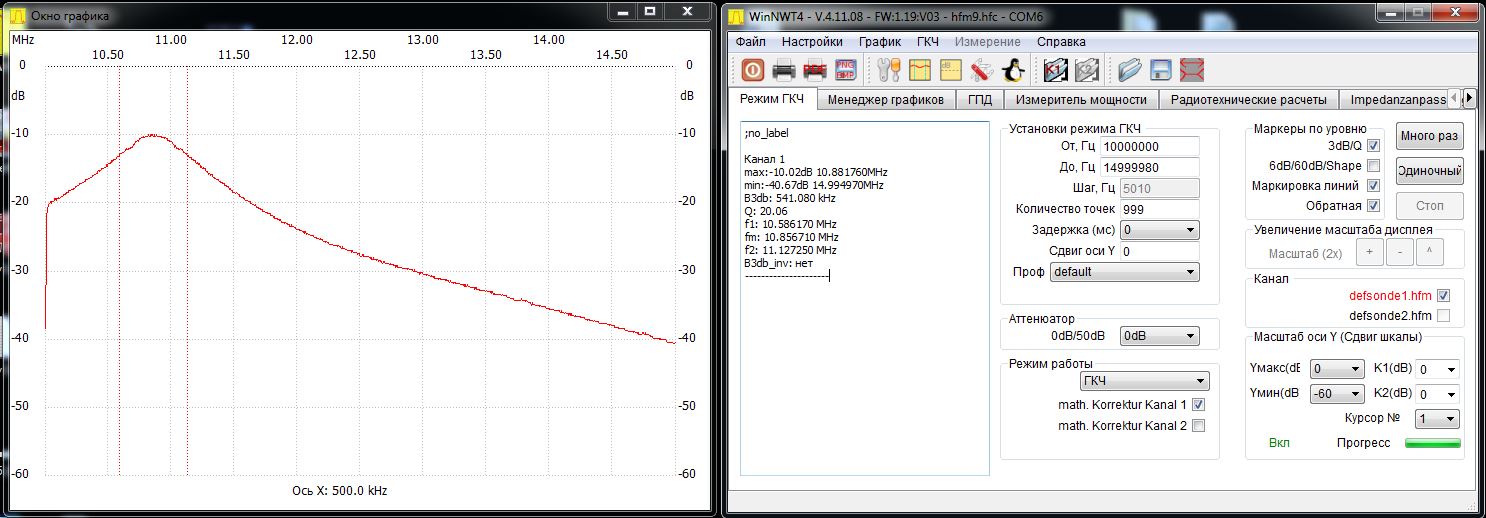The image size is (1486, 518).
Task: Open the Режим работы ГКЧ dropdown
Action: pos(1144,381)
